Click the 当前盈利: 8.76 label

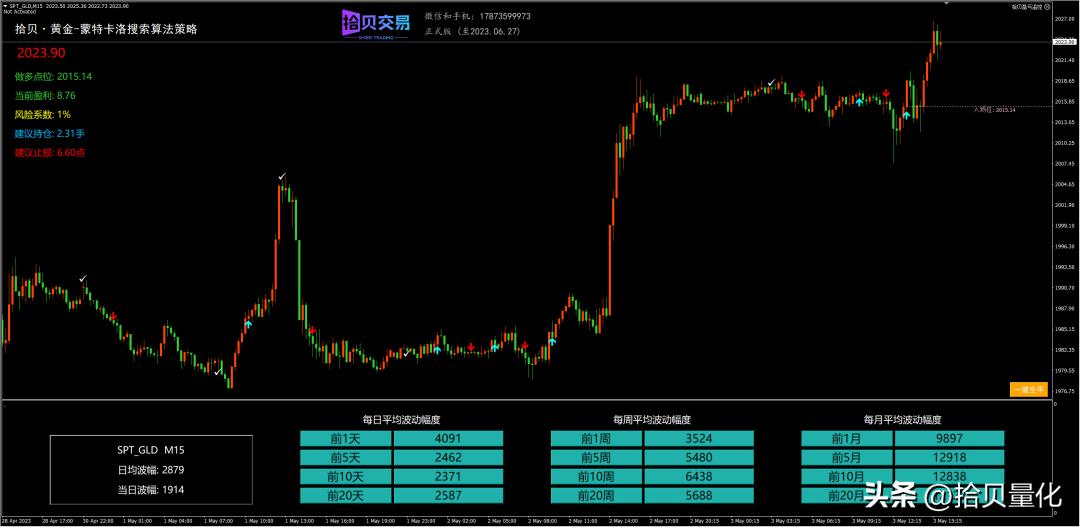[x=45, y=95]
